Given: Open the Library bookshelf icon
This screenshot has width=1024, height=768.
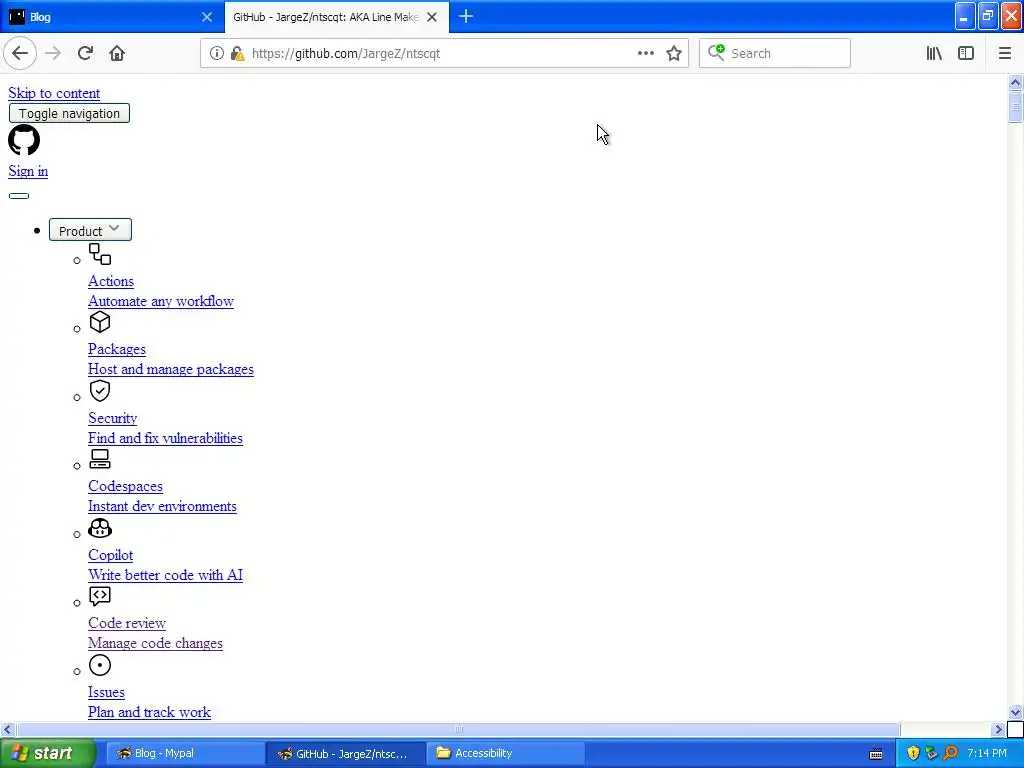Looking at the screenshot, I should pyautogui.click(x=934, y=54).
